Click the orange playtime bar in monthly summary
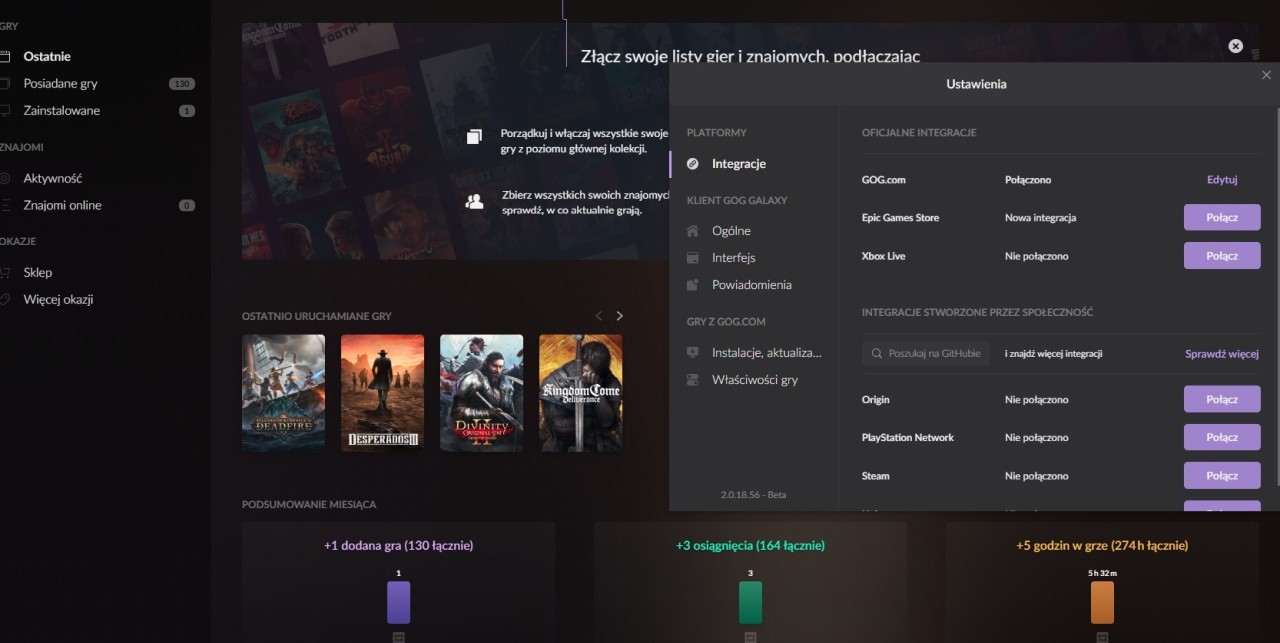 [1102, 602]
